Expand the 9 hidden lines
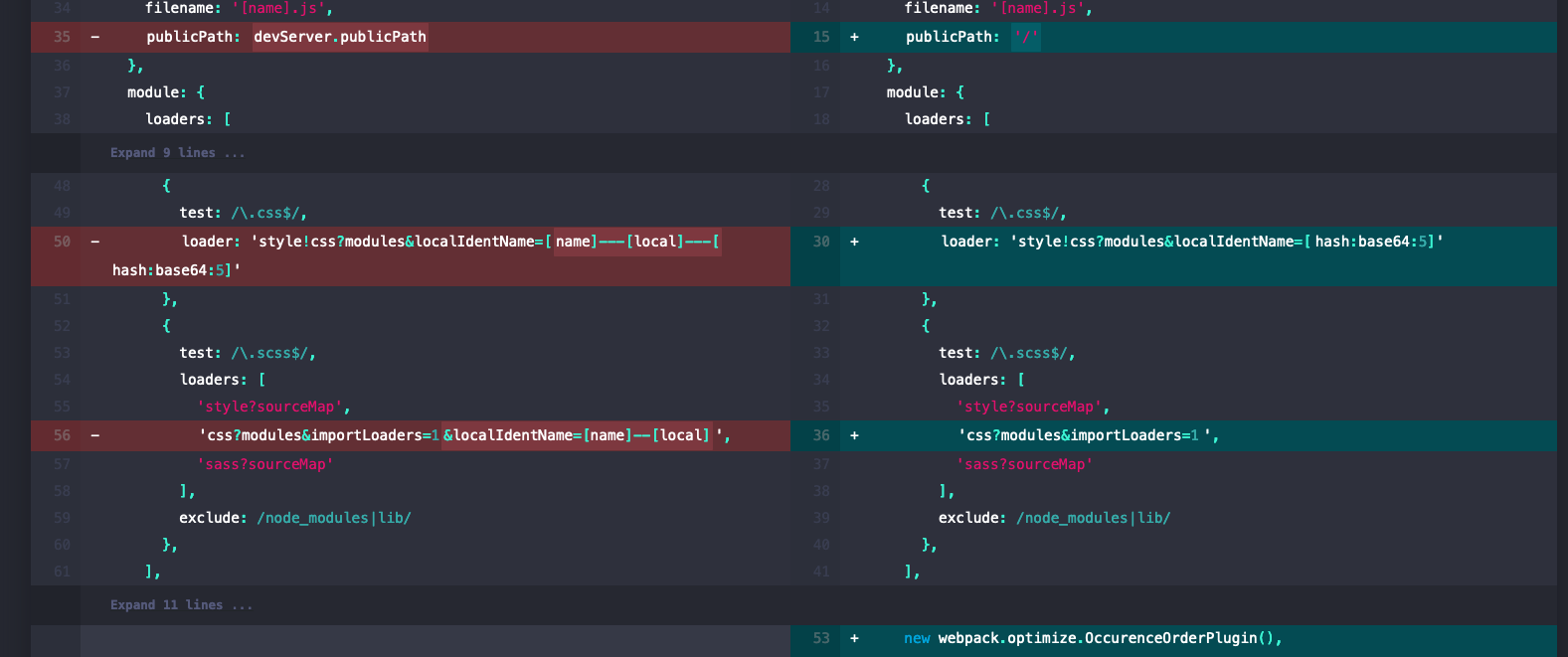 177,153
